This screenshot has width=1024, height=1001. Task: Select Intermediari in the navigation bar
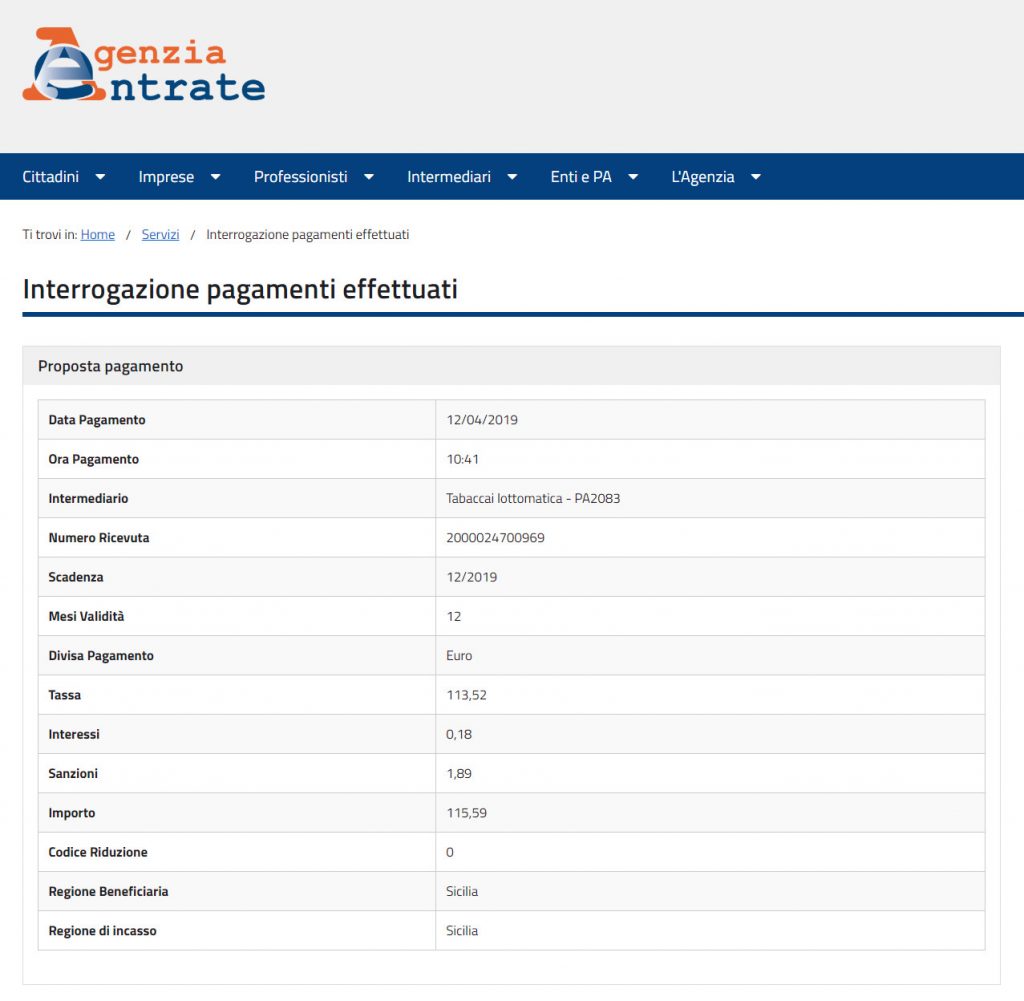coord(448,177)
